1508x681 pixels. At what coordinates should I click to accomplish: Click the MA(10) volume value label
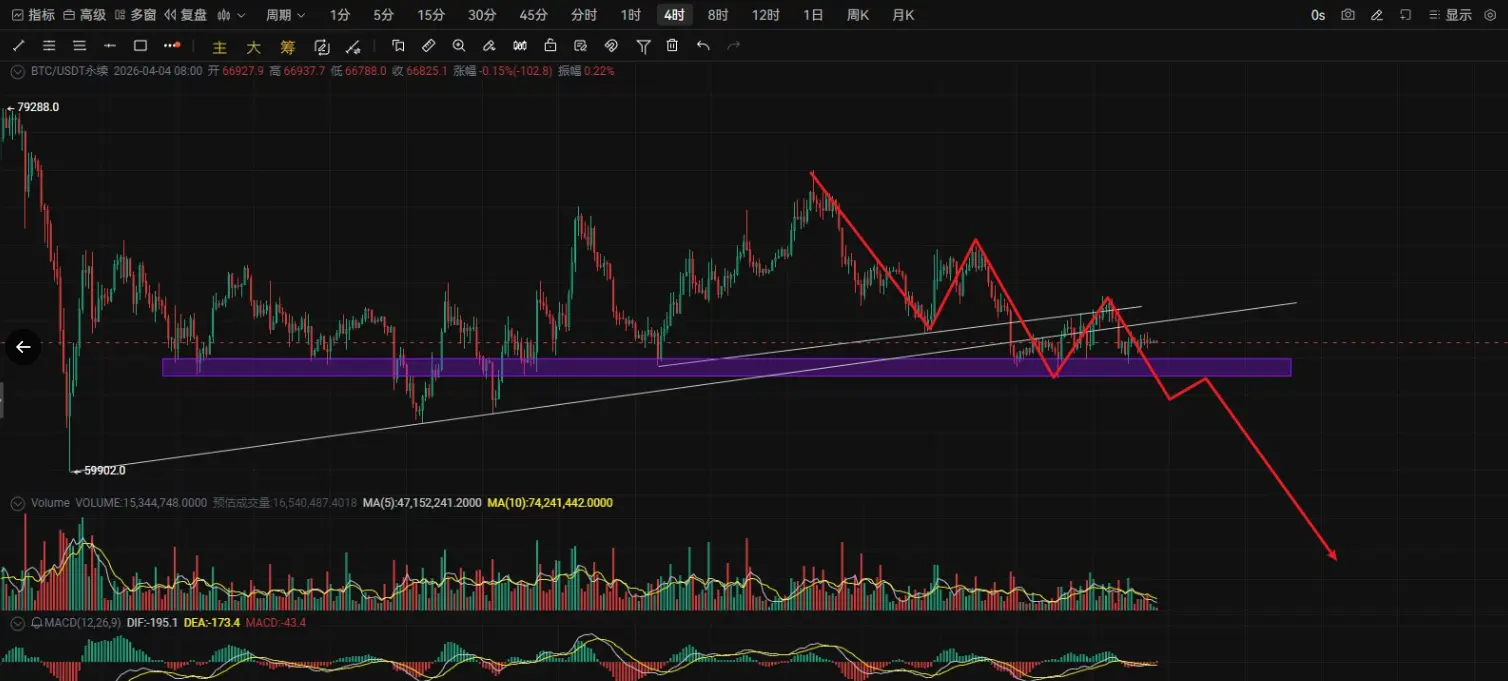(x=550, y=503)
